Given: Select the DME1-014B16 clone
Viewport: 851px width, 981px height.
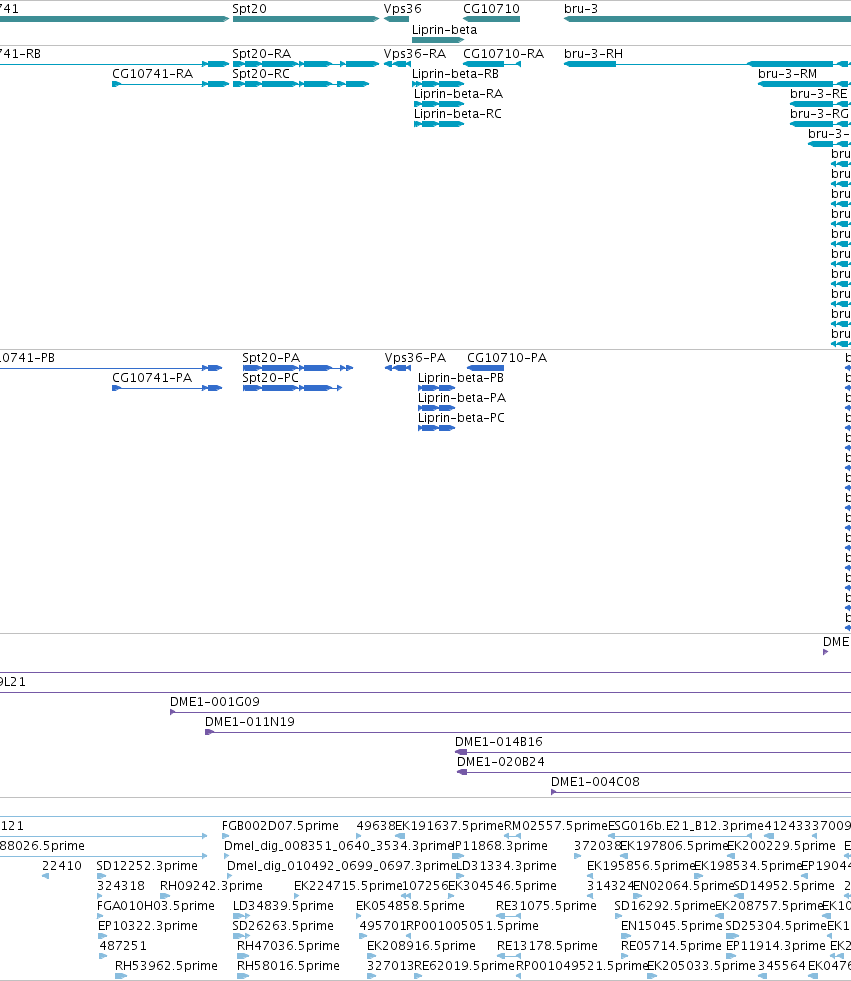Looking at the screenshot, I should tap(653, 752).
